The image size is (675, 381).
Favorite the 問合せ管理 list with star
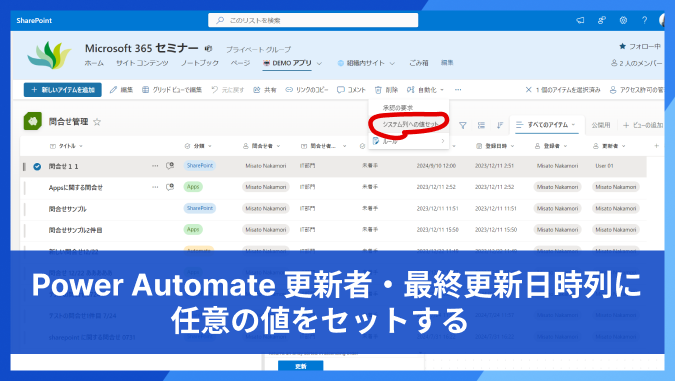click(x=97, y=122)
